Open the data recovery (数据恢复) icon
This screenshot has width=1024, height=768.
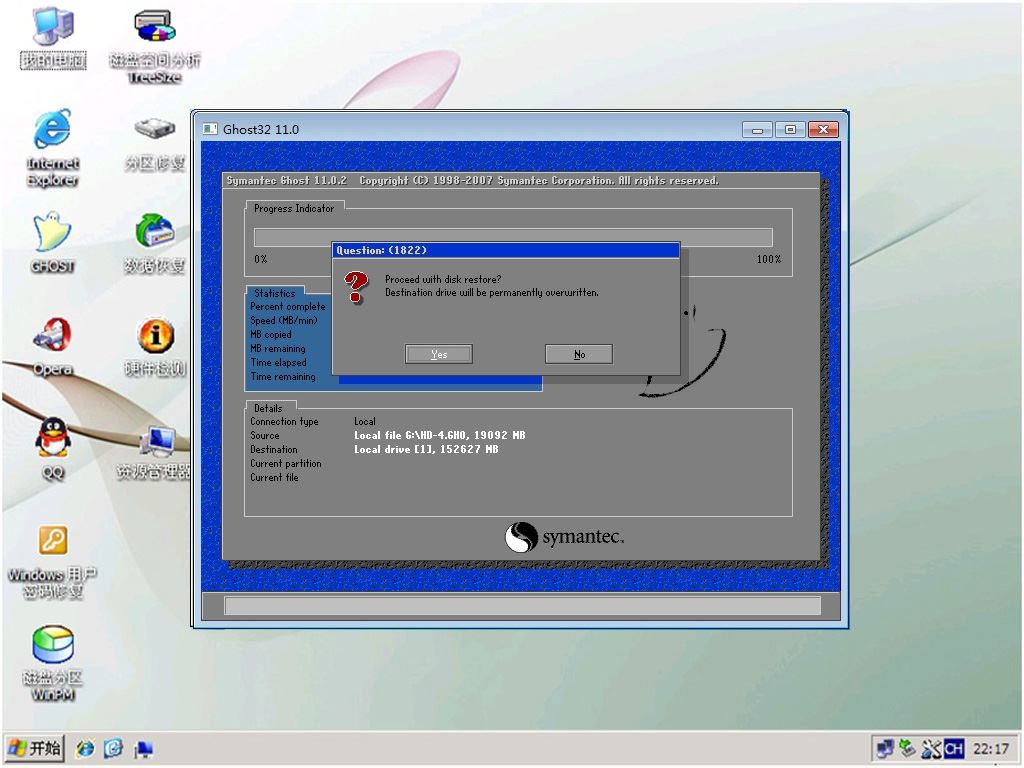[x=155, y=242]
